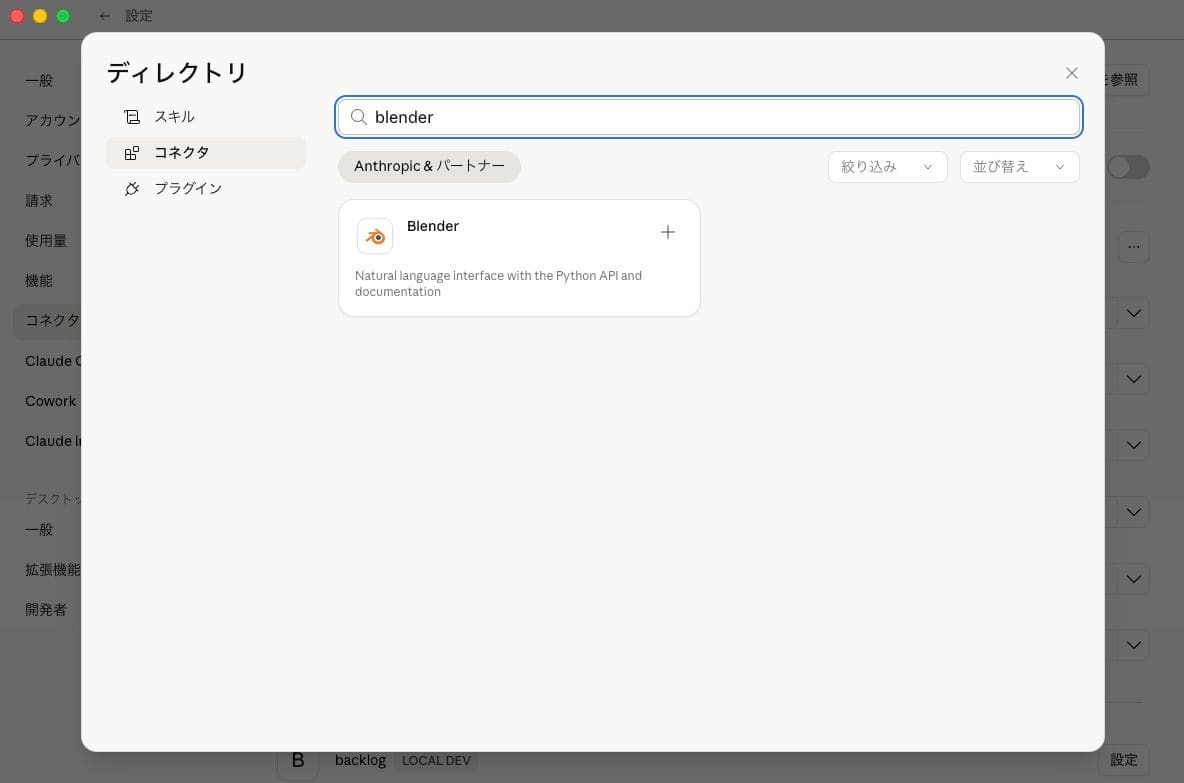Screen dimensions: 1184x783
Task: Add the Blender connector with the plus button
Action: [x=668, y=232]
